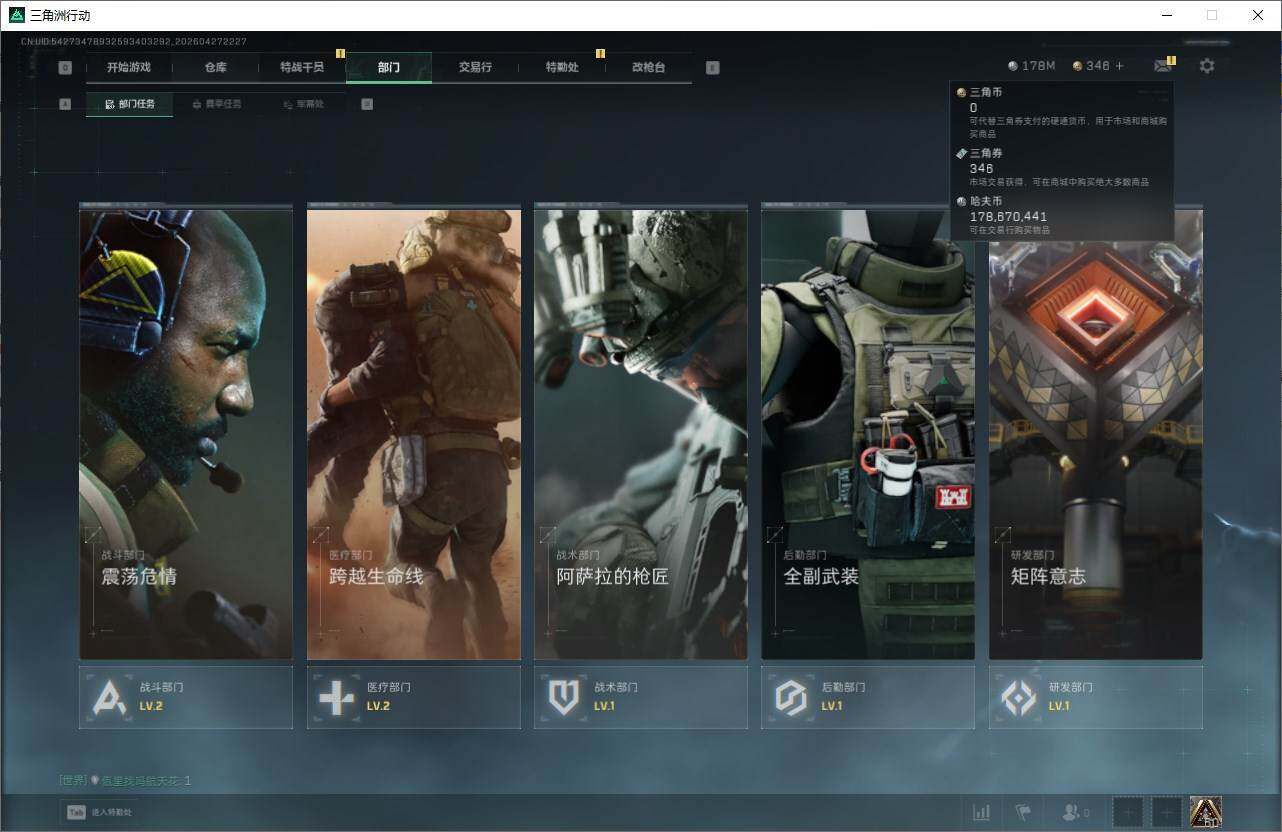Click the 研发部门 diamond emblem icon
The image size is (1282, 832).
(x=1018, y=697)
